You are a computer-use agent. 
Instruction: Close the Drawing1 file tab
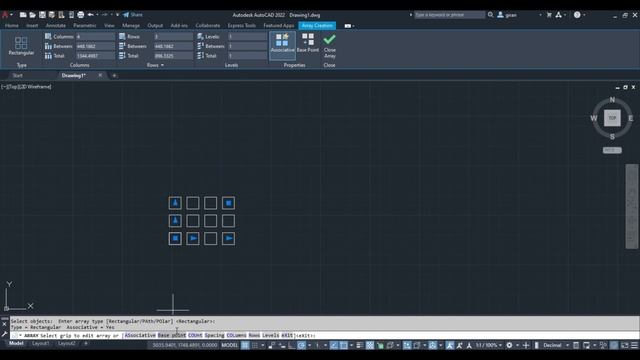pos(100,75)
